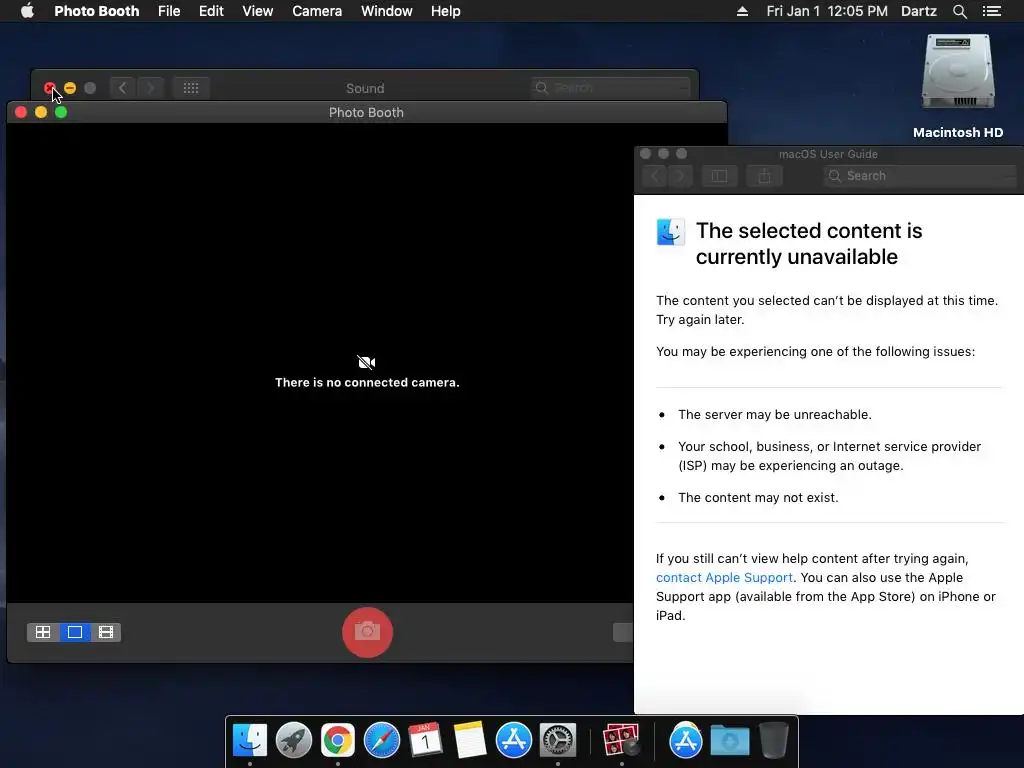Viewport: 1024px width, 768px height.
Task: Toggle sidebar in macOS User Guide
Action: coord(719,176)
